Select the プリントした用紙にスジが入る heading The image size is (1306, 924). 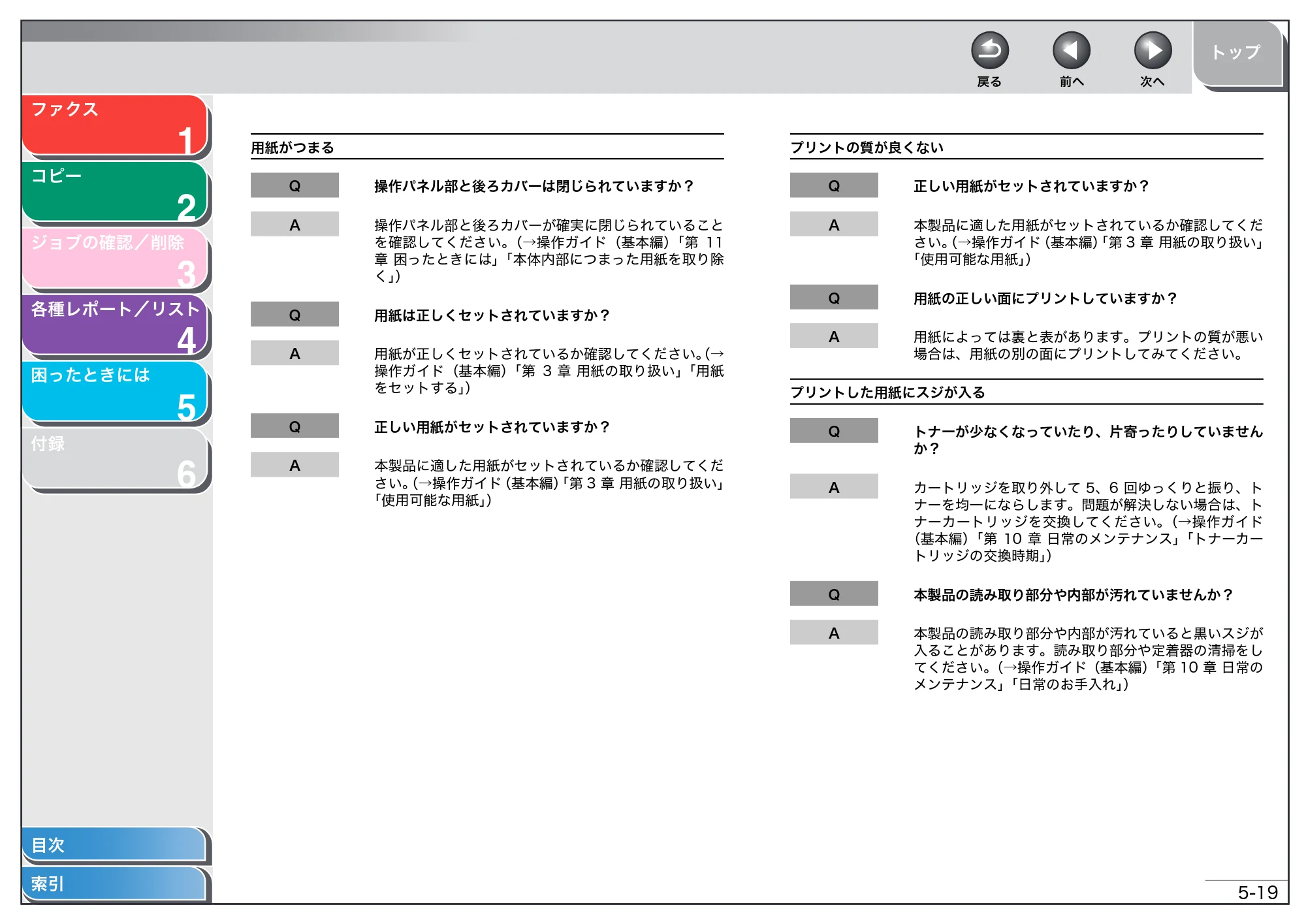point(887,392)
